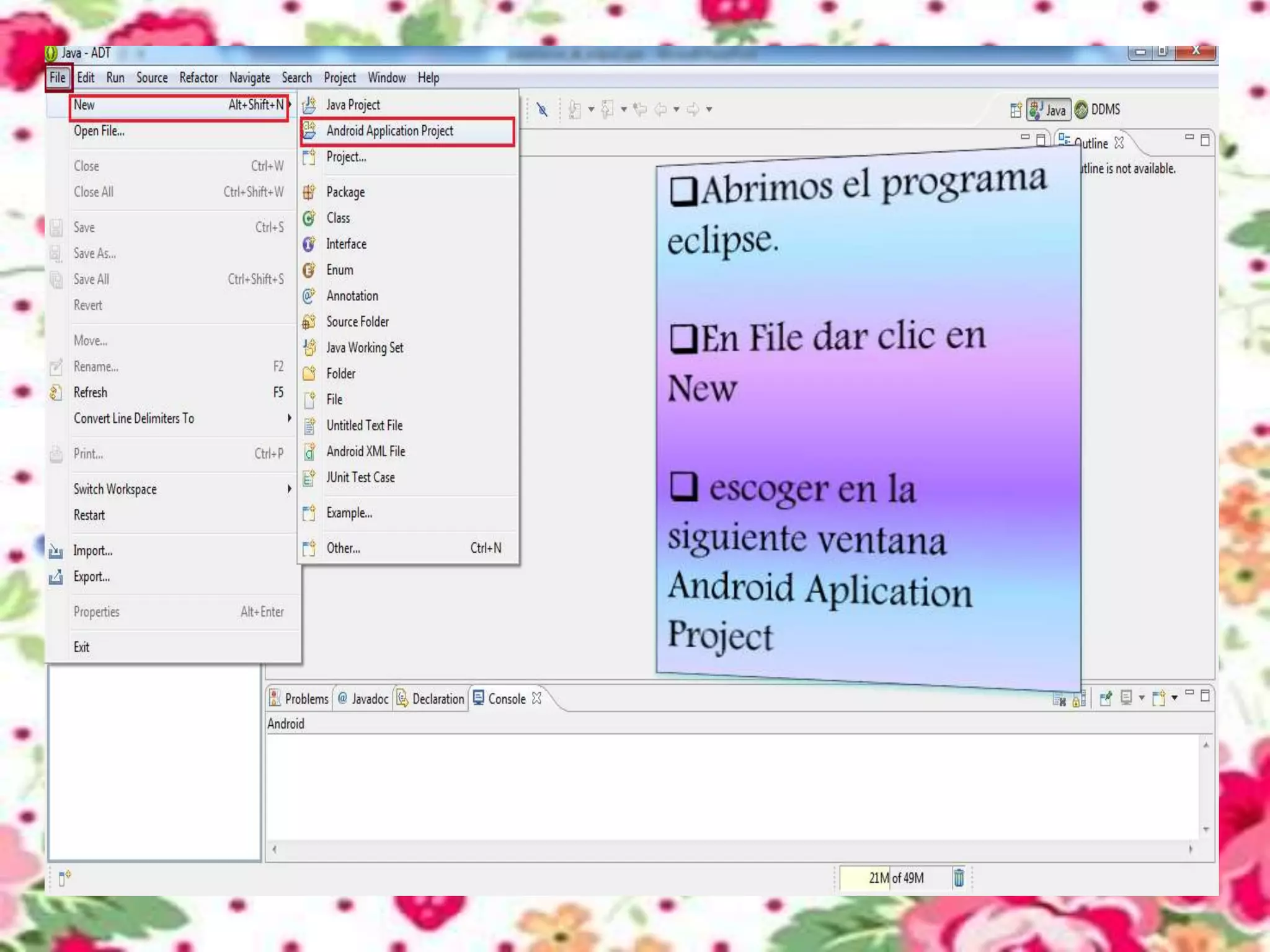The width and height of the screenshot is (1270, 952).
Task: Click the heap status memory bar
Action: pos(895,878)
